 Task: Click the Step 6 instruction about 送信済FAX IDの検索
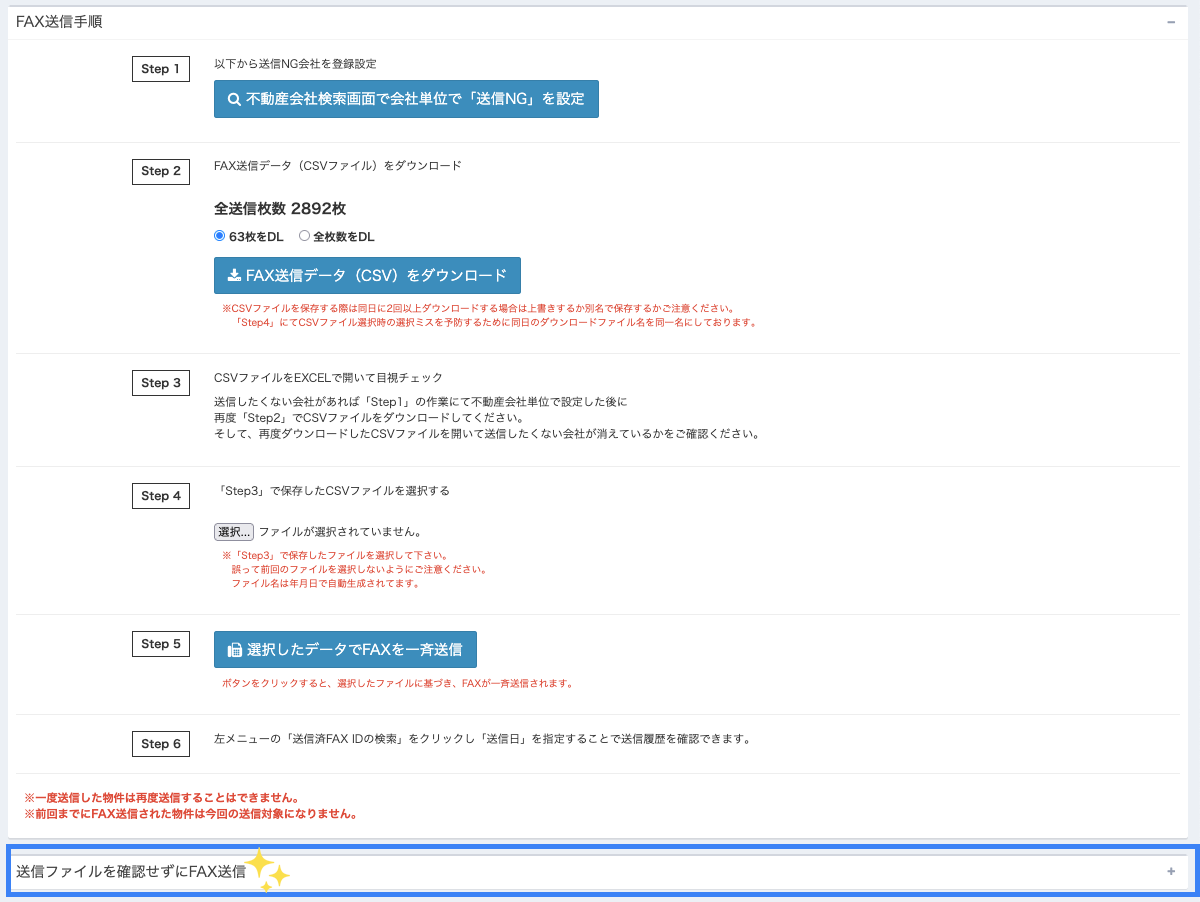pos(482,740)
